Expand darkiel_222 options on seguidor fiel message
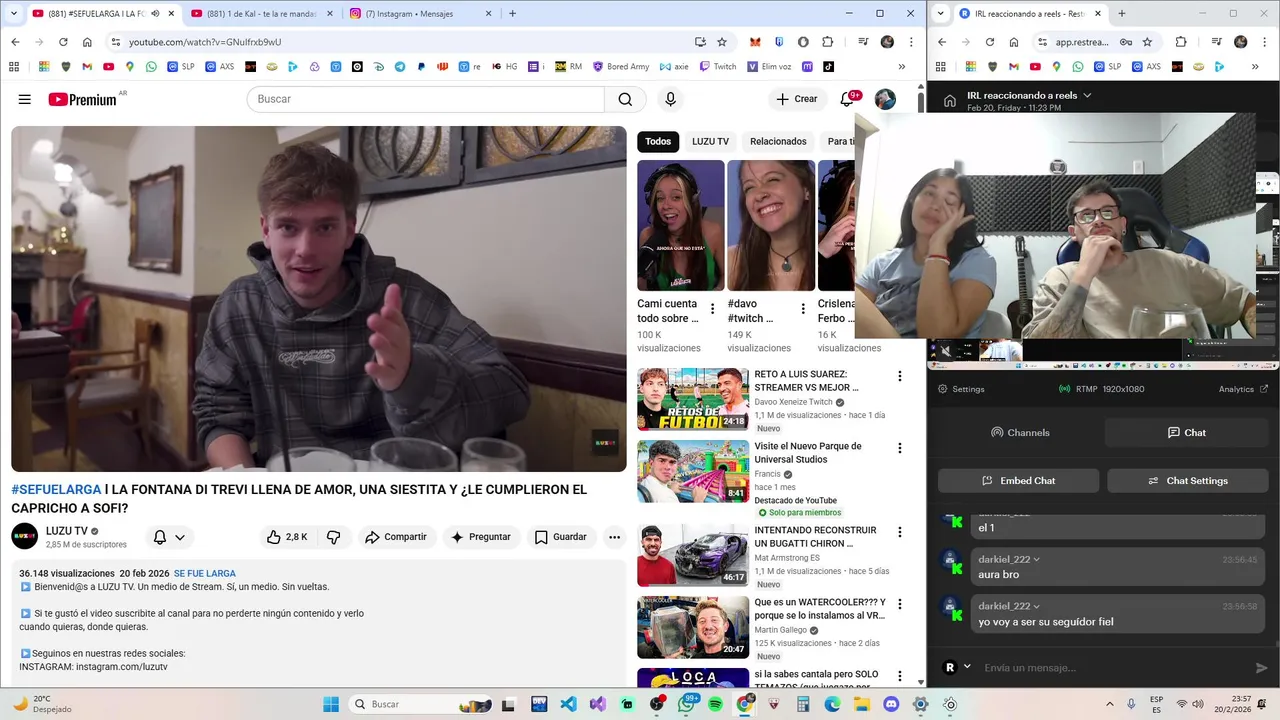1280x720 pixels. click(1036, 606)
